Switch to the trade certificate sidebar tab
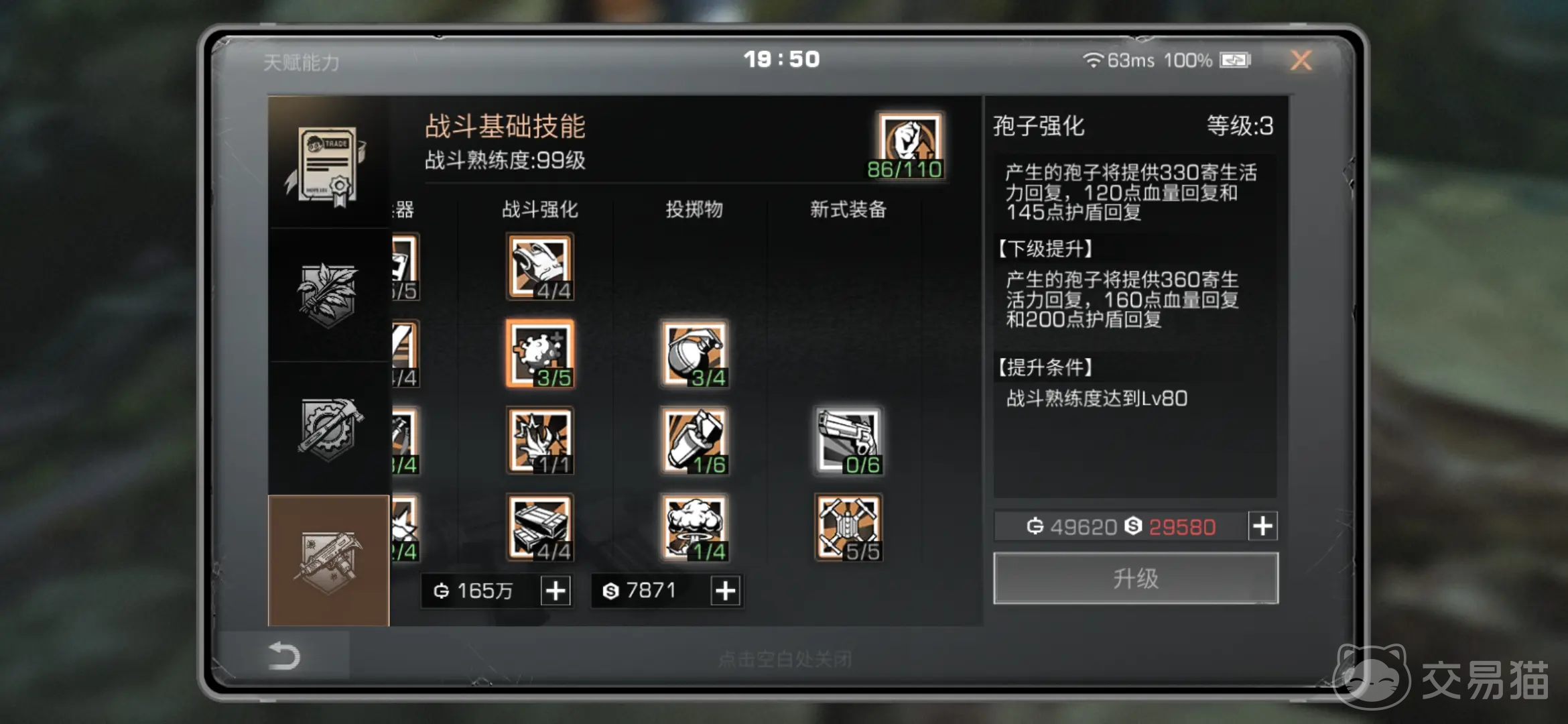 point(328,162)
